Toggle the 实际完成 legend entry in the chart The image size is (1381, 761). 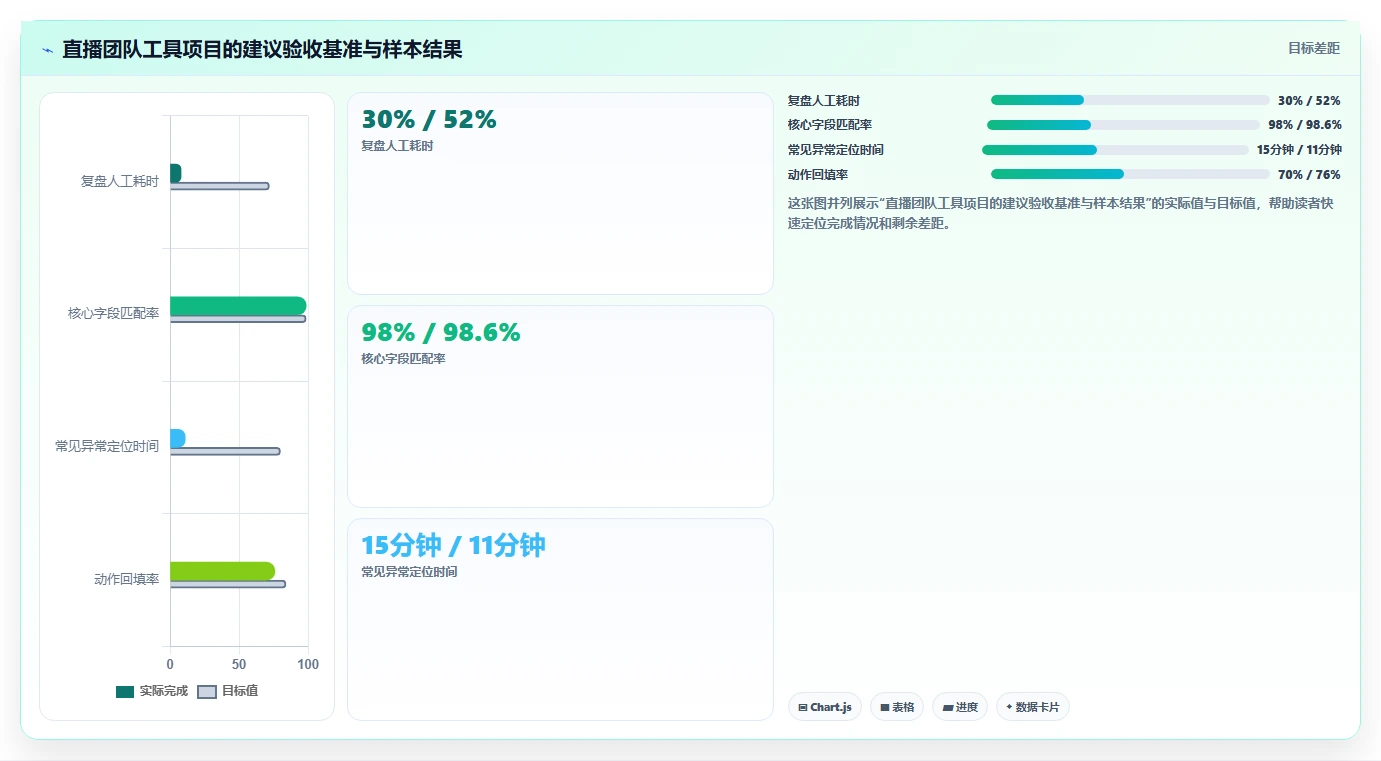click(x=152, y=691)
